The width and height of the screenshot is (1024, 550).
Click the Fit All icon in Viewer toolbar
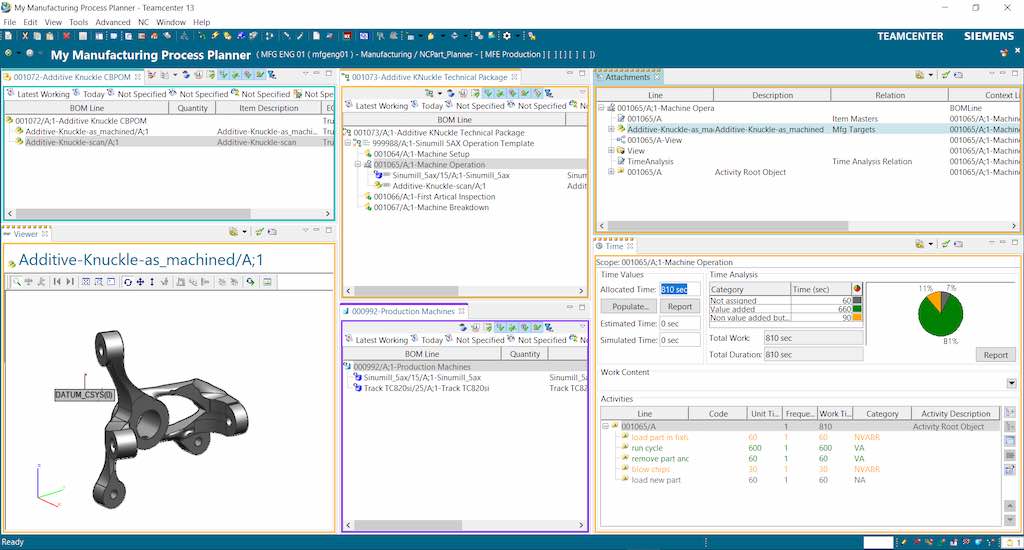86,282
